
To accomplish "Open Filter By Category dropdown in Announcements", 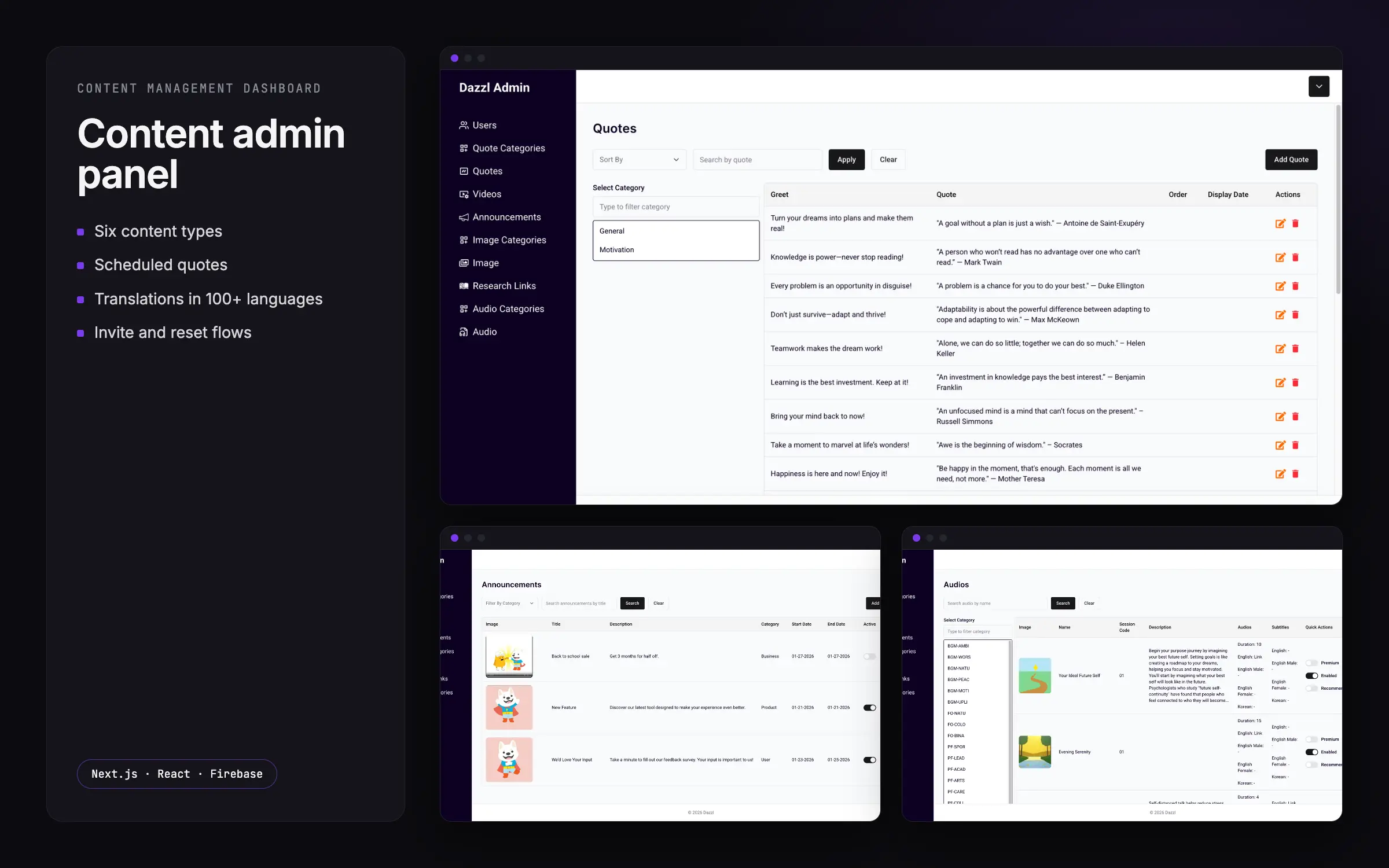I will pyautogui.click(x=509, y=603).
